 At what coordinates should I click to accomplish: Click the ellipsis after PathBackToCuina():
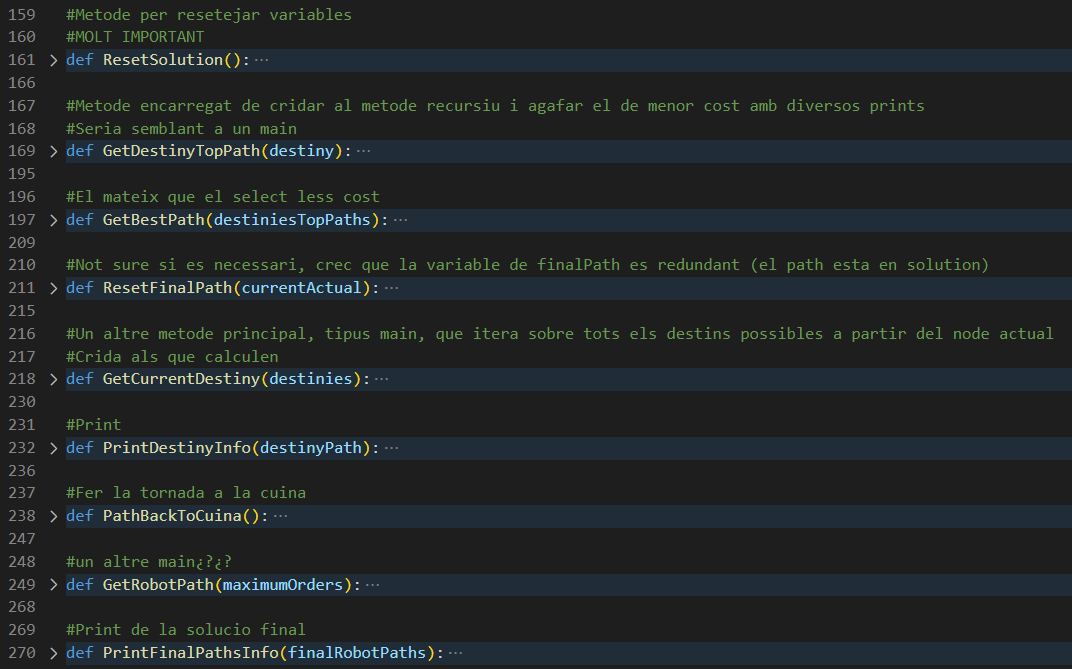point(280,517)
